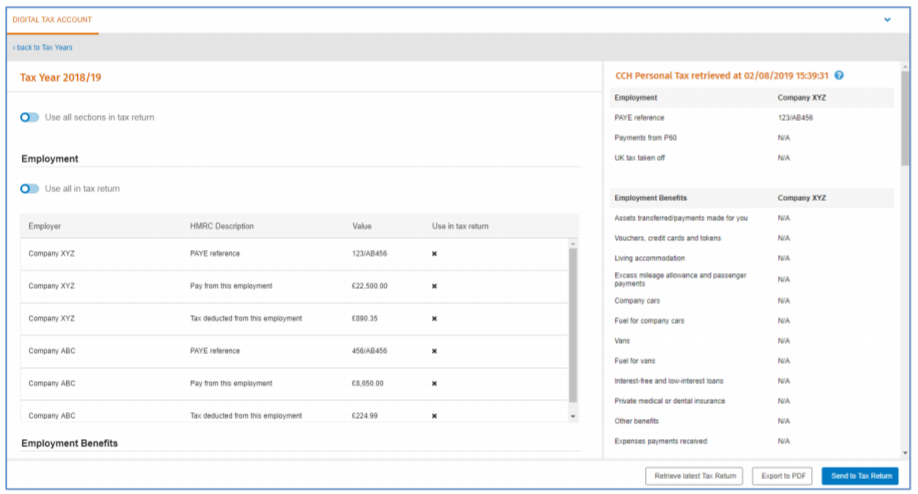The image size is (918, 494).
Task: Click Excess mileage allowance and passenger payments row
Action: coord(752,280)
